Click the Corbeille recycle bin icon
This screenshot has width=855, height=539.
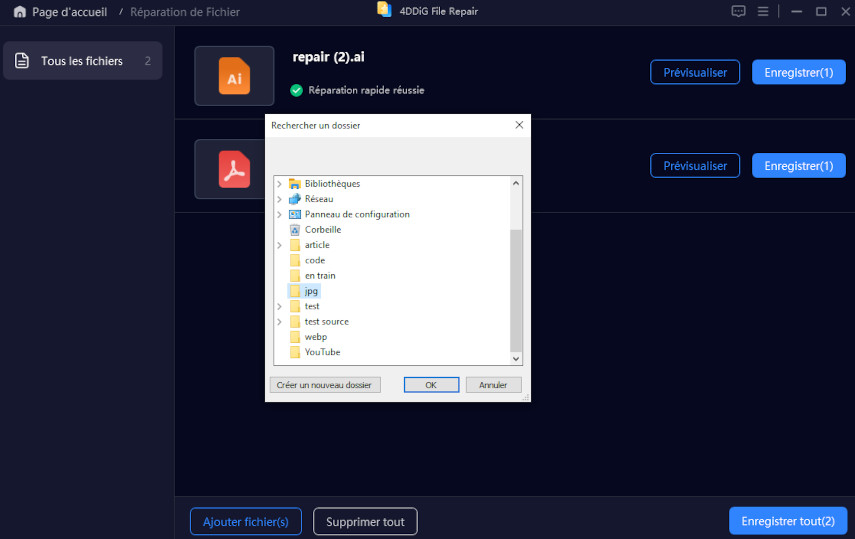pos(295,230)
